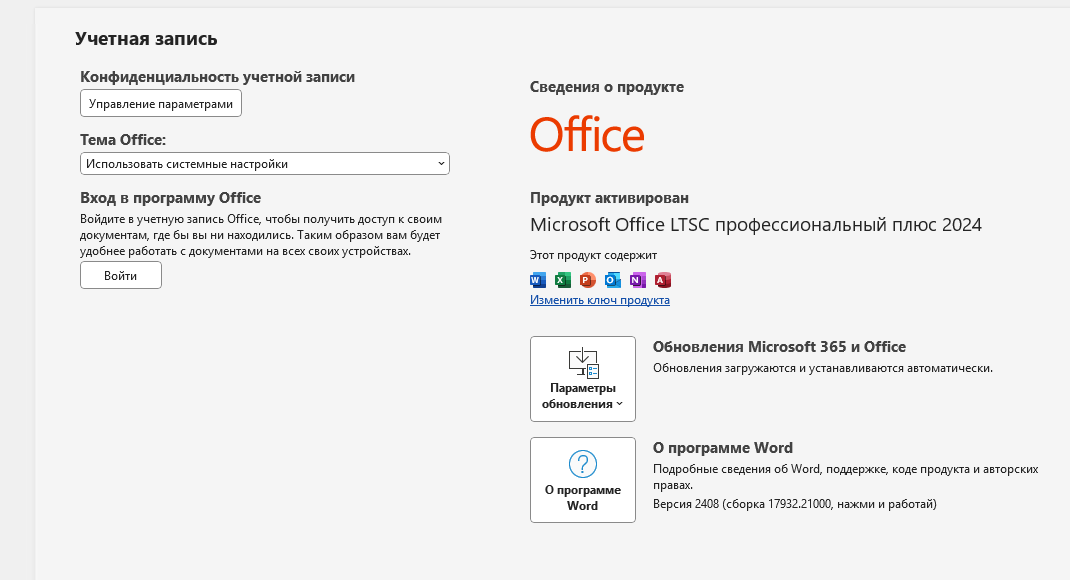Click the Учетная запись heading
This screenshot has height=580, width=1070.
coord(146,39)
